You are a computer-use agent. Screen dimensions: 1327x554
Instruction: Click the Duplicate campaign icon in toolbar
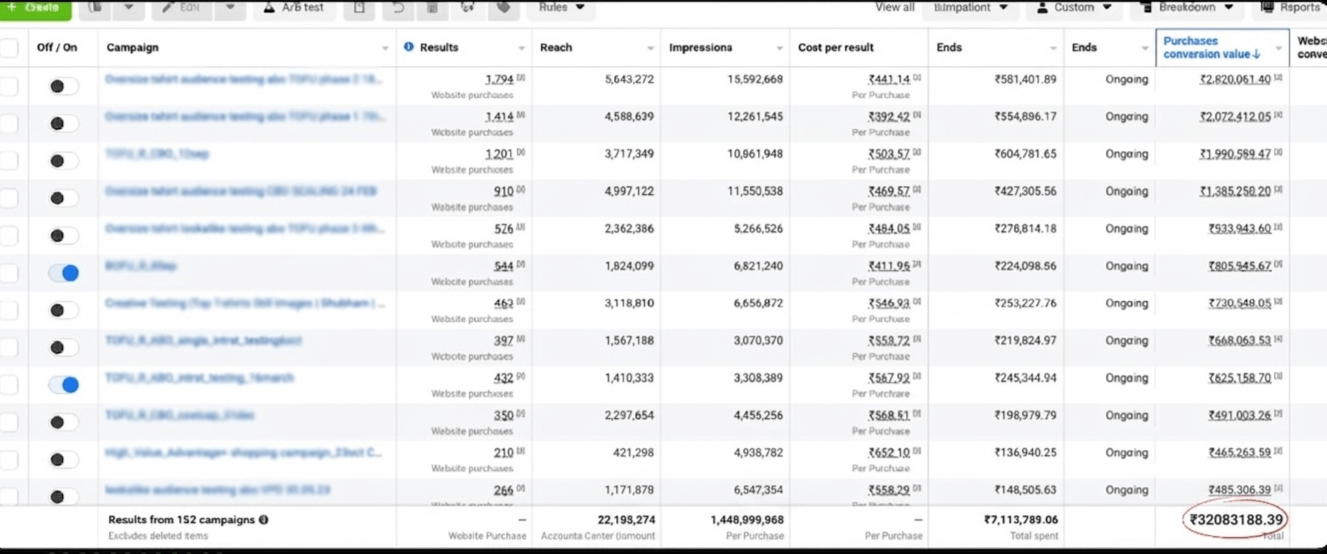point(96,8)
